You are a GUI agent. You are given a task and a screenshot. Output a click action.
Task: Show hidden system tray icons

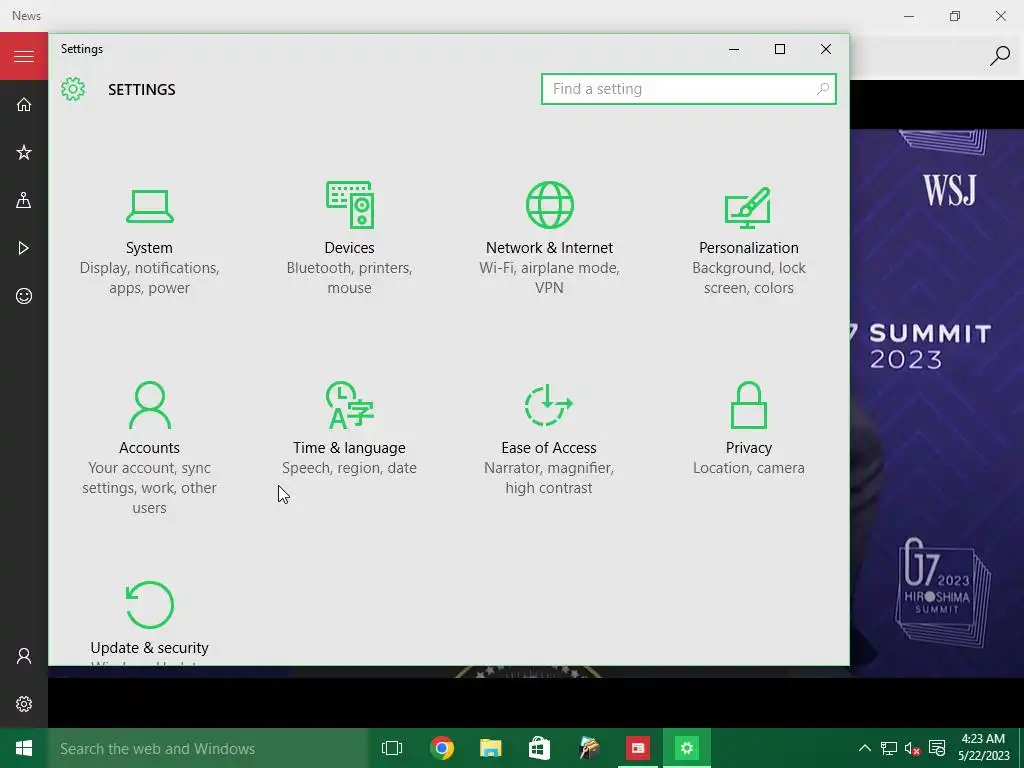(x=864, y=748)
